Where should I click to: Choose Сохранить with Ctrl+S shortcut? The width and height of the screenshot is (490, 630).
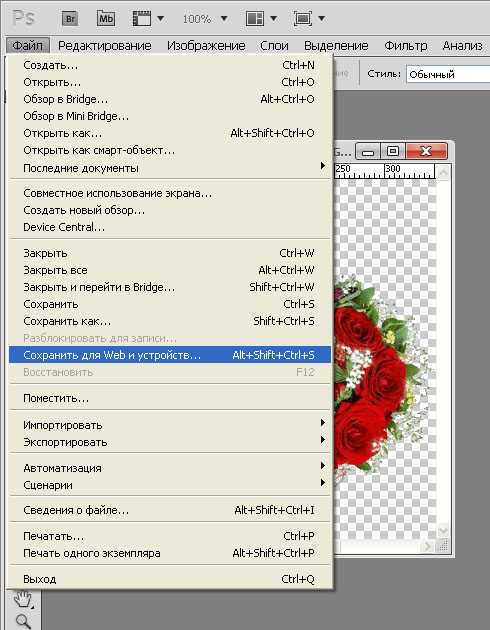170,304
